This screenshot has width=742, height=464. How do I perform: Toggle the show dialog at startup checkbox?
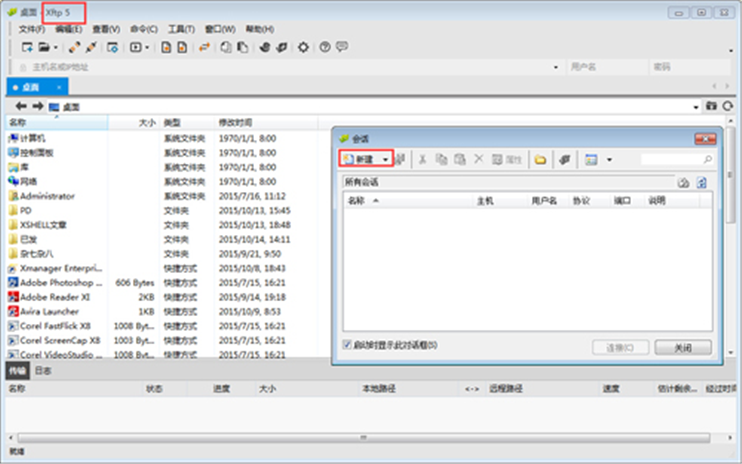347,344
